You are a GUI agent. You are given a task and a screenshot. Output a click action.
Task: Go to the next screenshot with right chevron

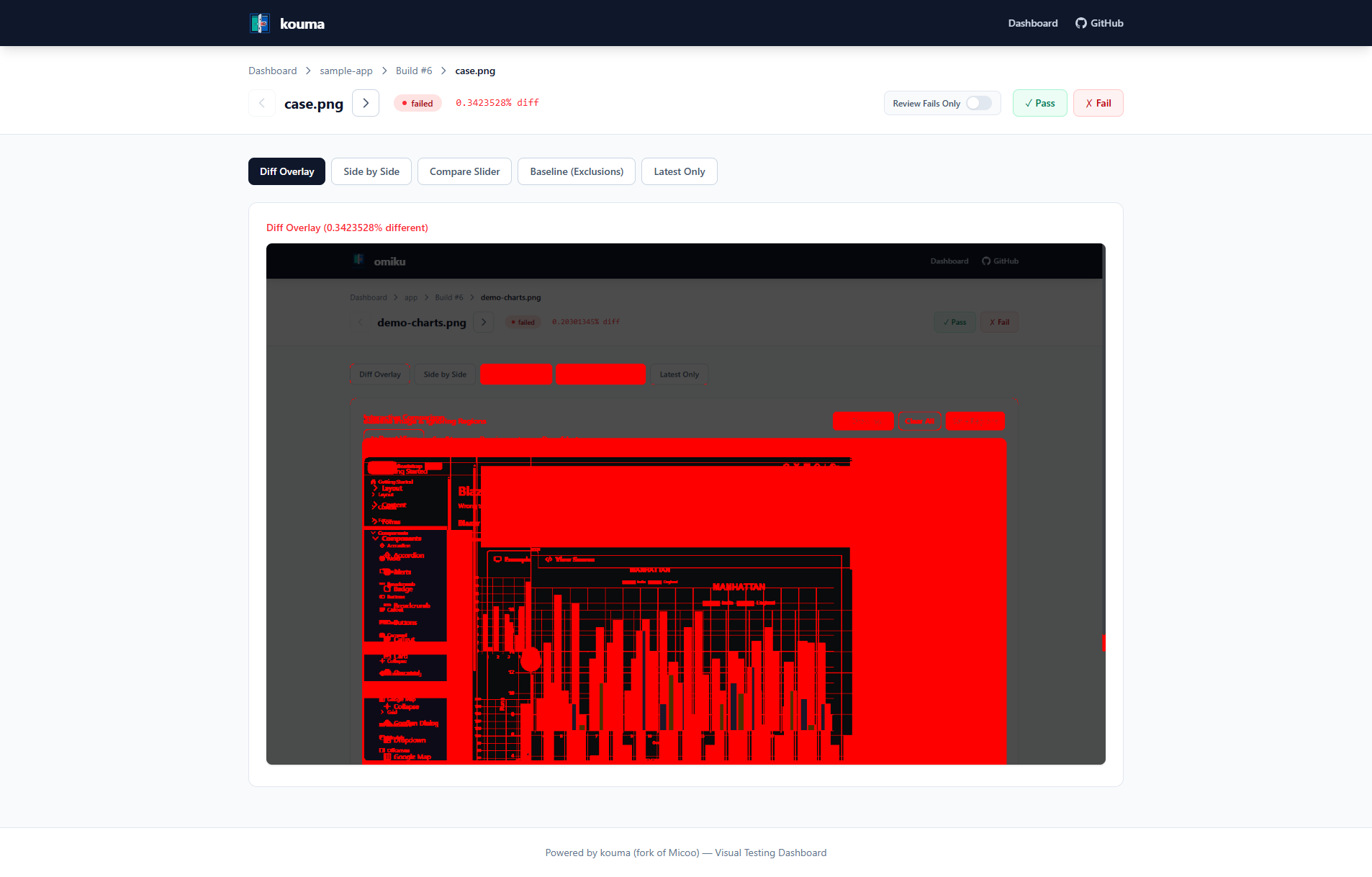366,103
